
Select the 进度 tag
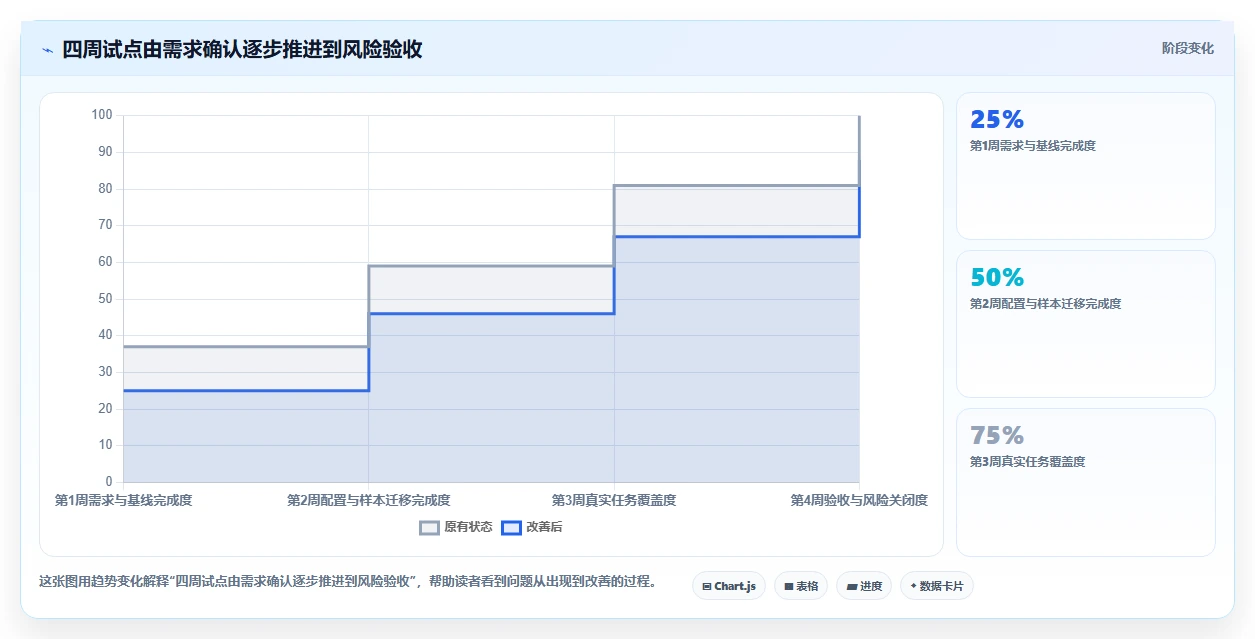(864, 586)
